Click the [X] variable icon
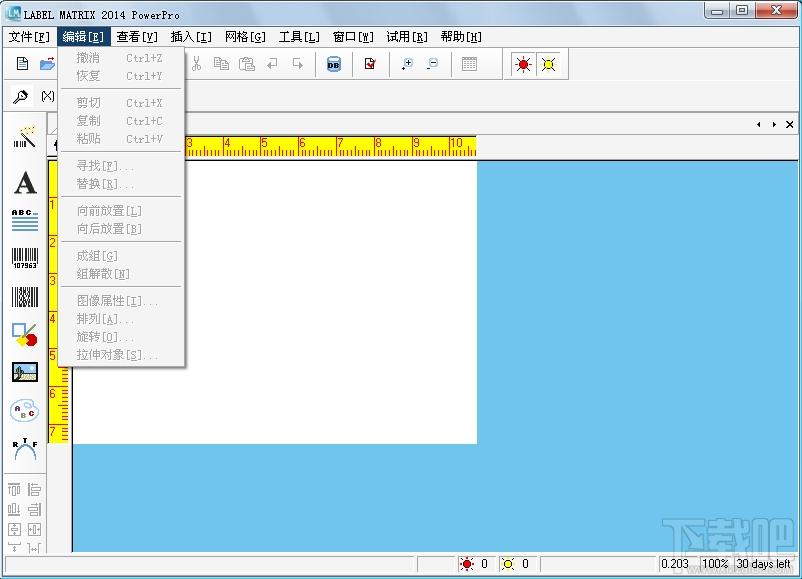This screenshot has height=579, width=802. click(x=48, y=96)
